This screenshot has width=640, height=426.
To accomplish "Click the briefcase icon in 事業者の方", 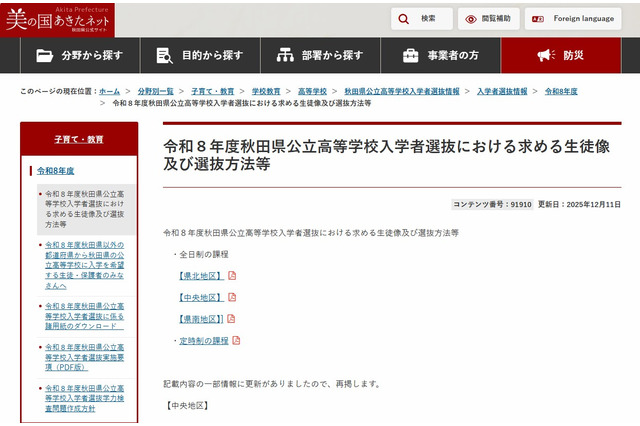I will pyautogui.click(x=410, y=55).
